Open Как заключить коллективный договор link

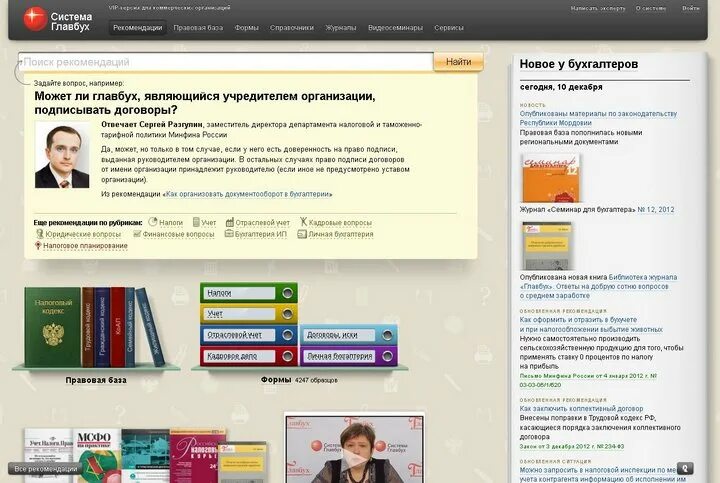[581, 409]
